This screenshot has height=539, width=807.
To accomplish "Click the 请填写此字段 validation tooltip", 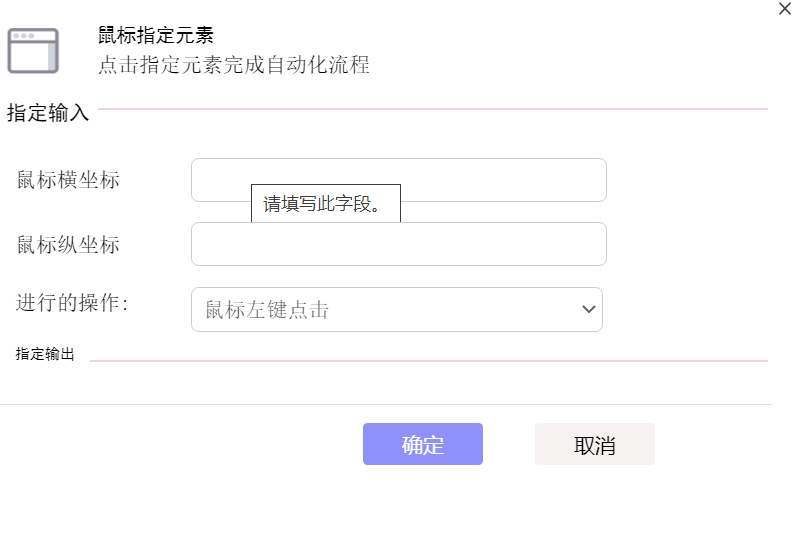I will click(x=326, y=203).
